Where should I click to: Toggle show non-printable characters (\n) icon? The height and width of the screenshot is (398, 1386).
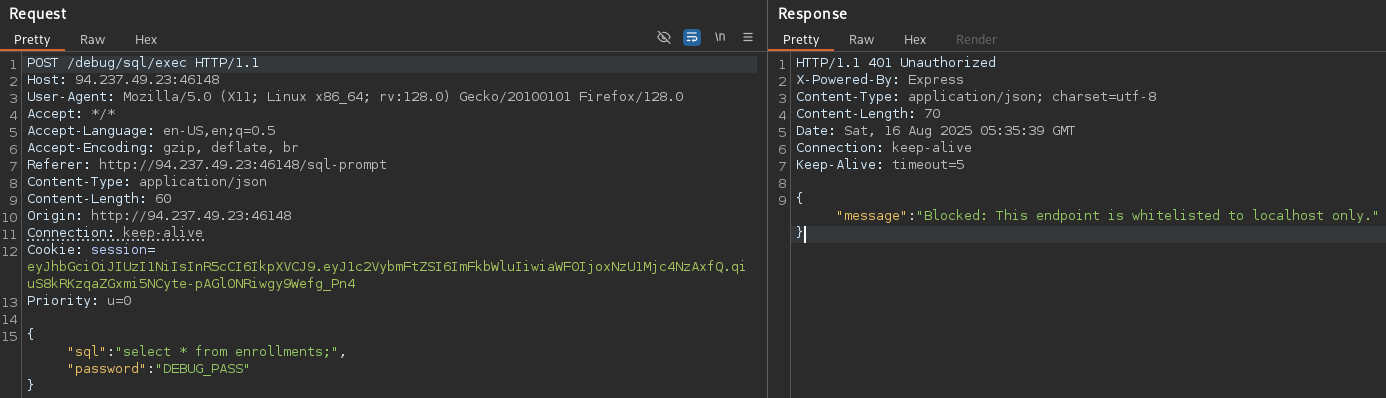(x=720, y=37)
